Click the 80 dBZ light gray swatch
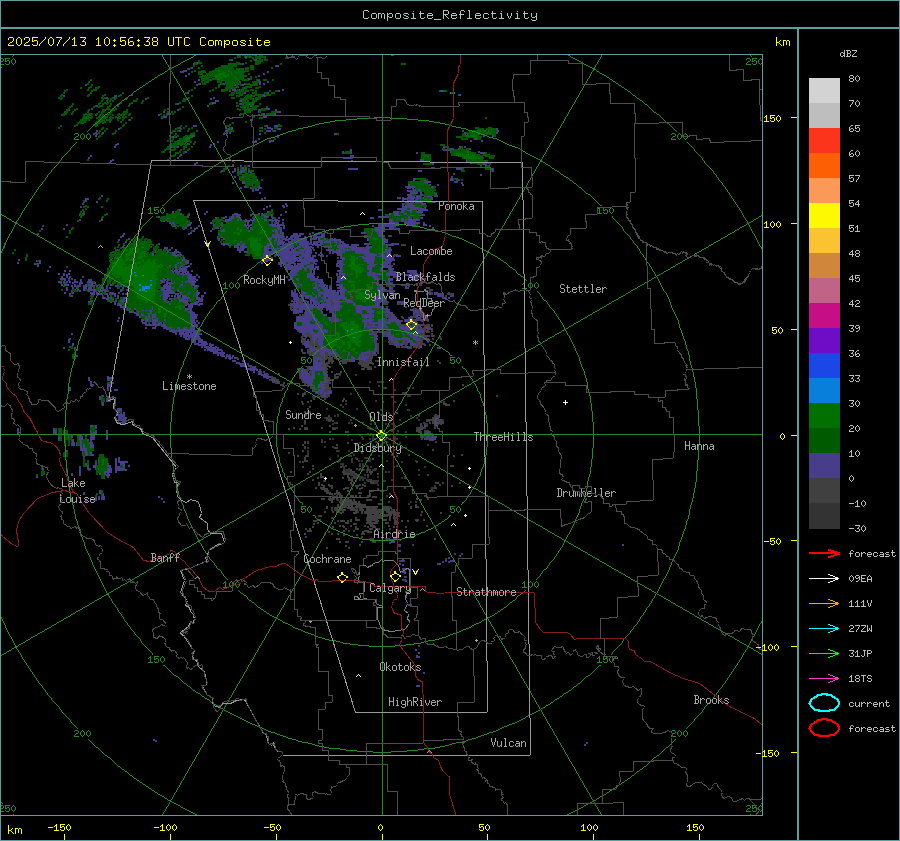The image size is (900, 841). [824, 90]
